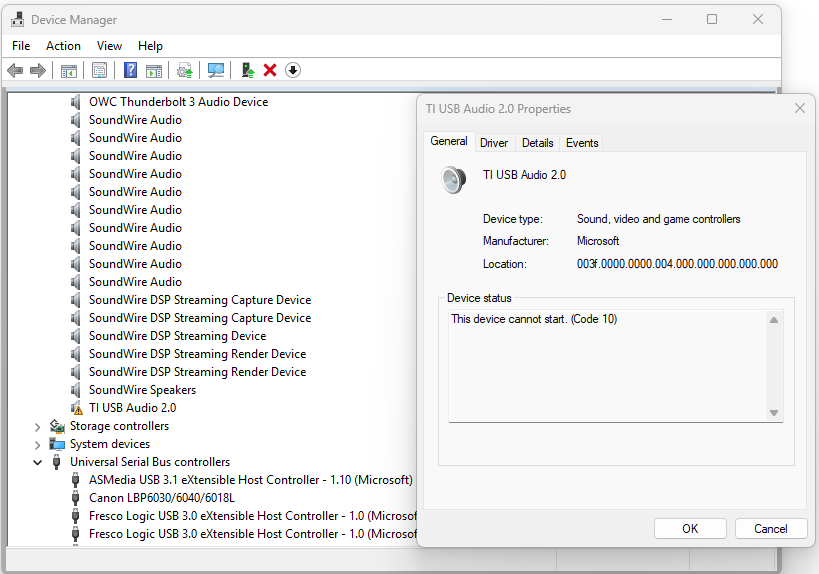Expand the System devices category
Viewport: 819px width, 574px height.
click(37, 445)
